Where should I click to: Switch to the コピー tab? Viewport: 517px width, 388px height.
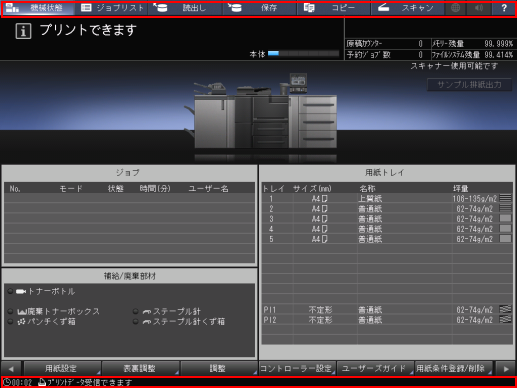334,8
